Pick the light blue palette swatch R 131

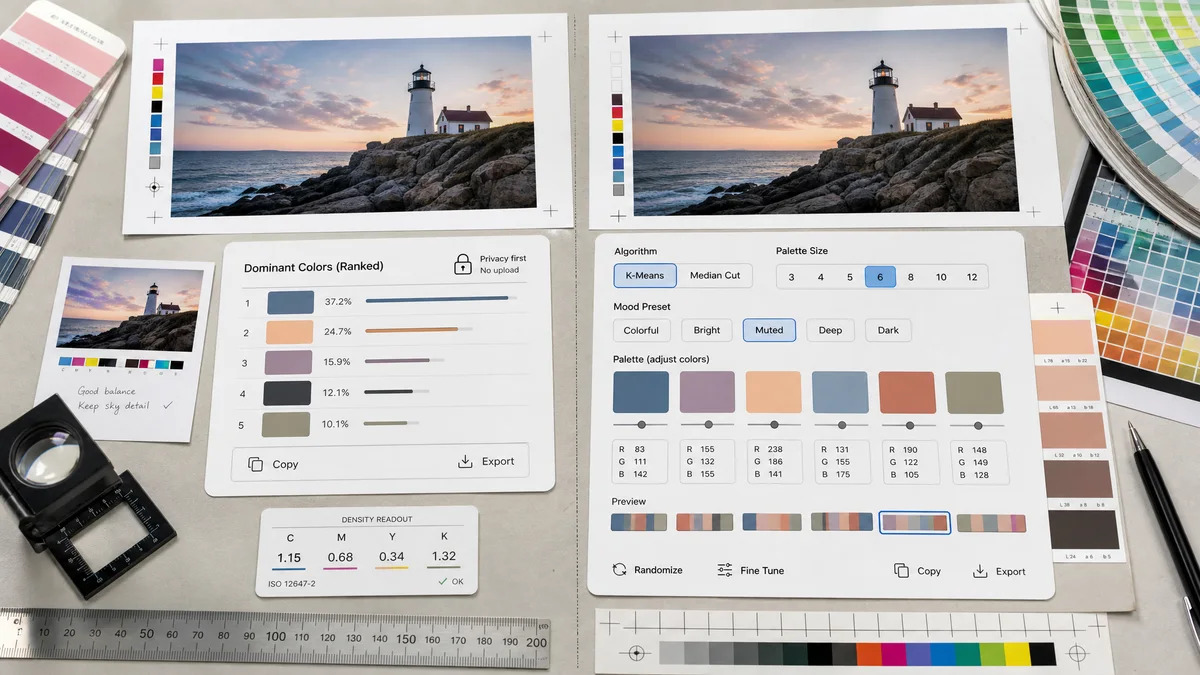[x=840, y=392]
